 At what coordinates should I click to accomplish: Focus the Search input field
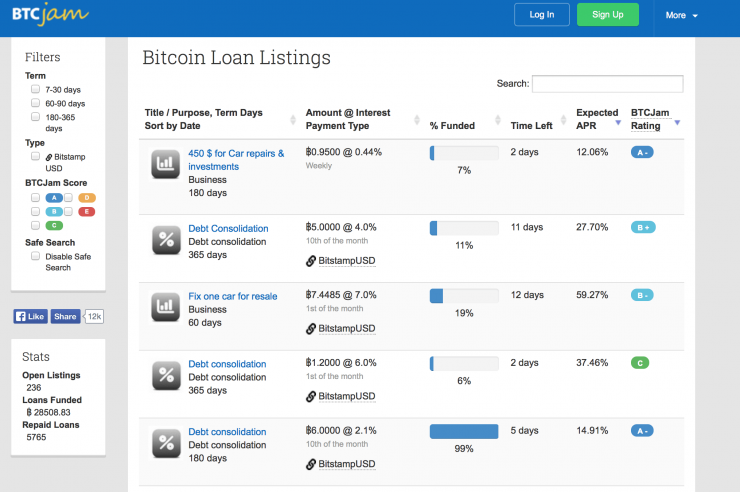coord(607,84)
